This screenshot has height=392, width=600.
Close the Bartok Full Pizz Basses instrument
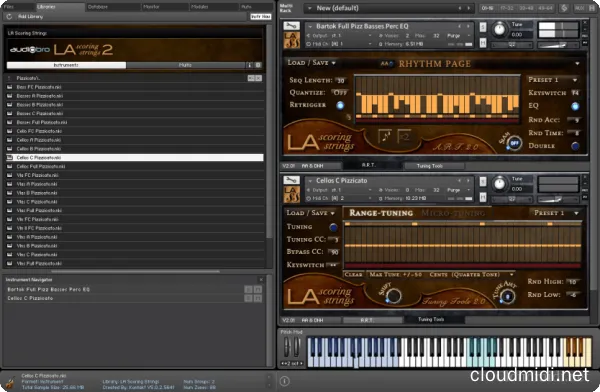(585, 23)
